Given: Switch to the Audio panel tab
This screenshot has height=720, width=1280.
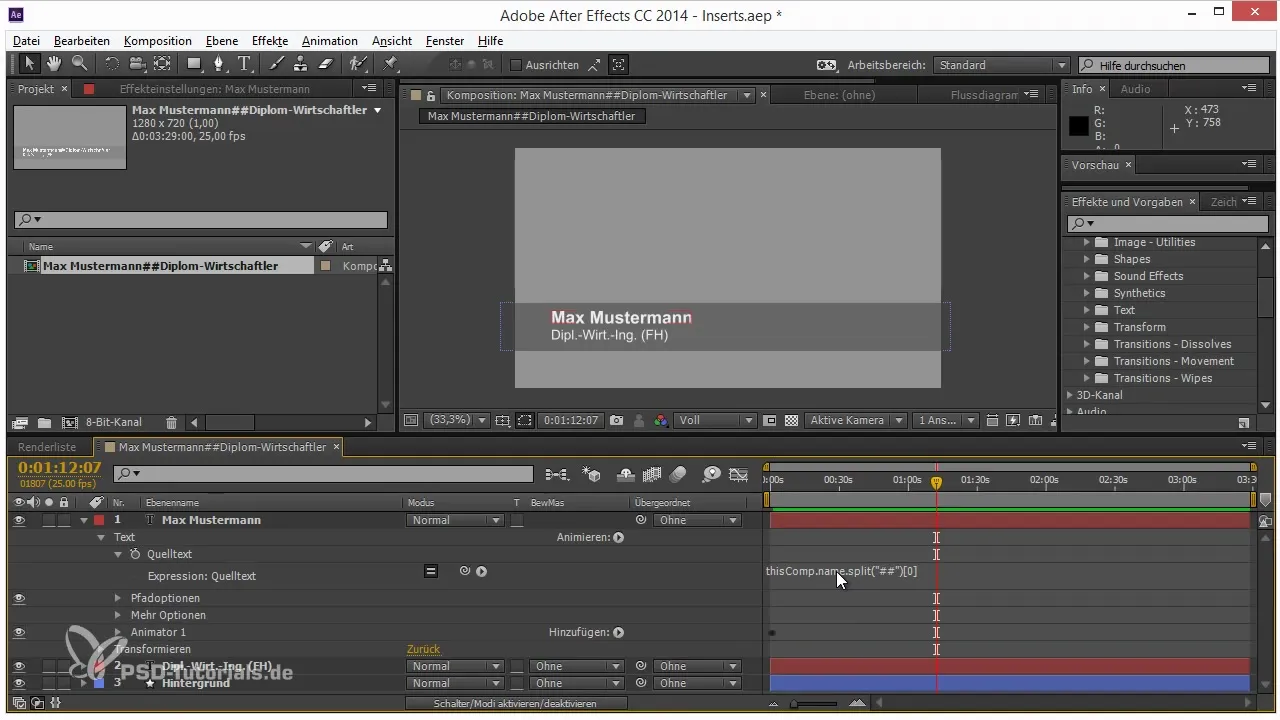Looking at the screenshot, I should (1135, 89).
